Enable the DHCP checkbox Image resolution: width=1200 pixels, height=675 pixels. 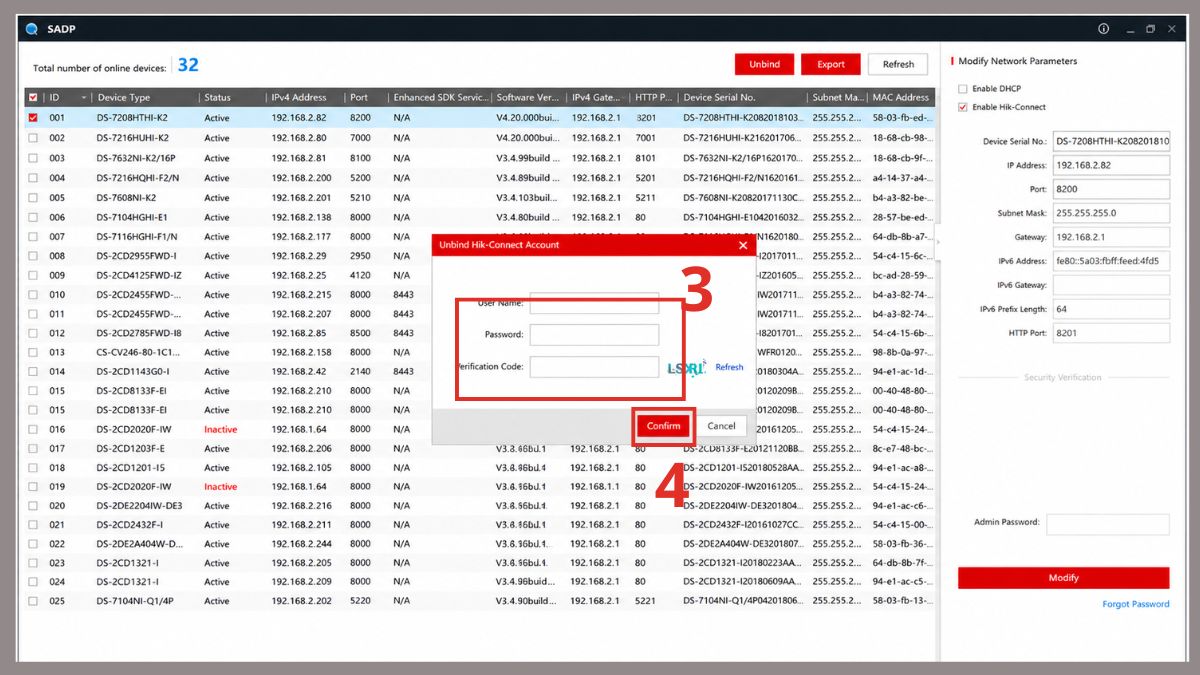coord(963,89)
